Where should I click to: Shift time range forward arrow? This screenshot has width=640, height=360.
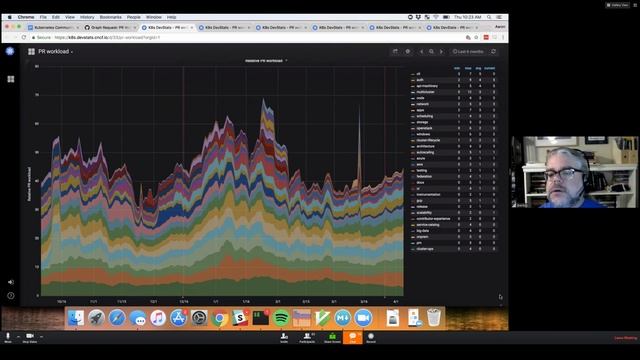pos(441,51)
